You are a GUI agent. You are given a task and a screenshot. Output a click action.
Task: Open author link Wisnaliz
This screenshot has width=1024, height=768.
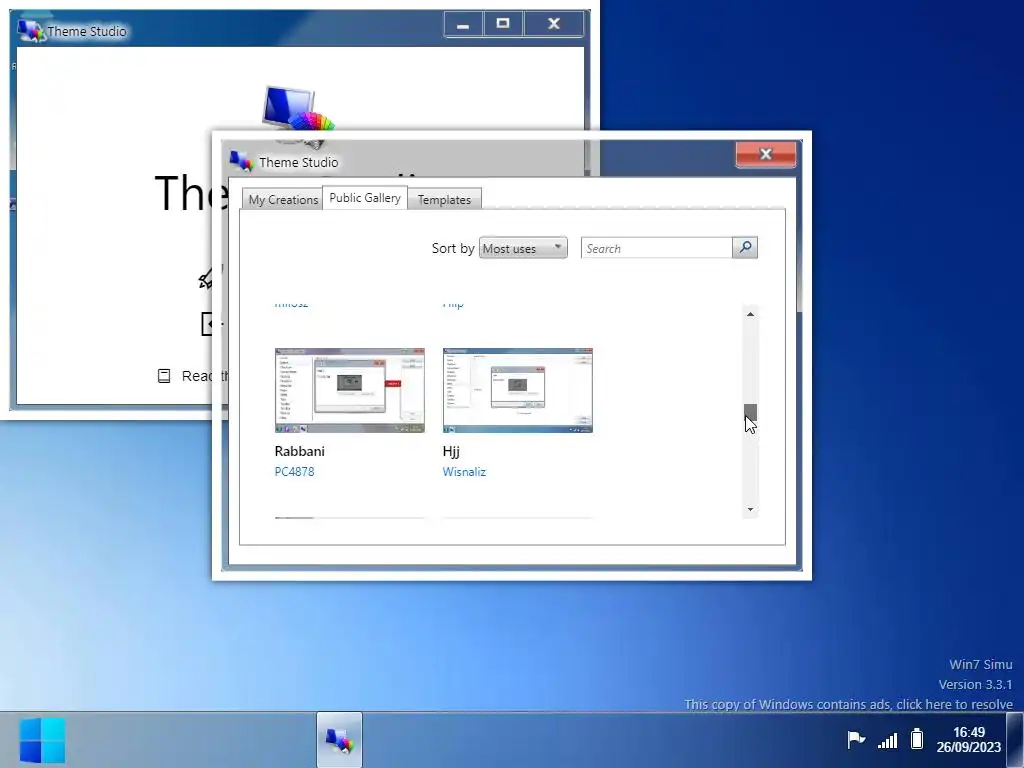464,472
